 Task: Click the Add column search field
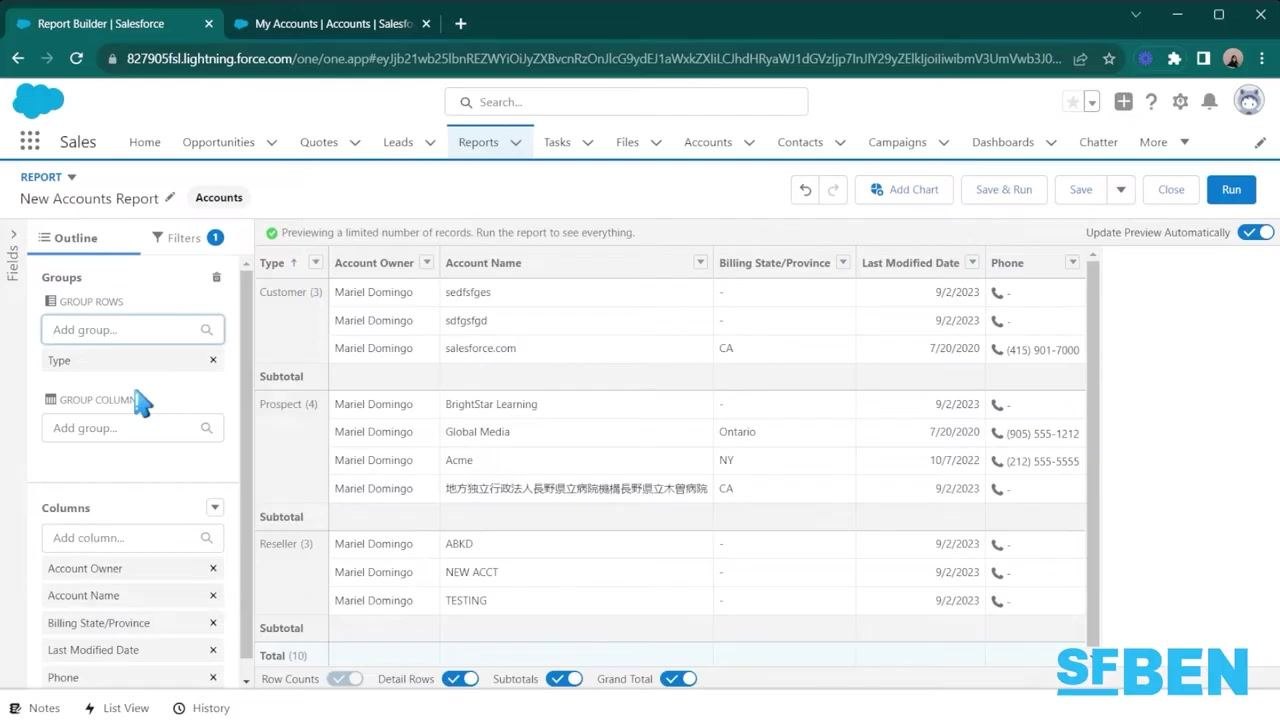click(132, 538)
